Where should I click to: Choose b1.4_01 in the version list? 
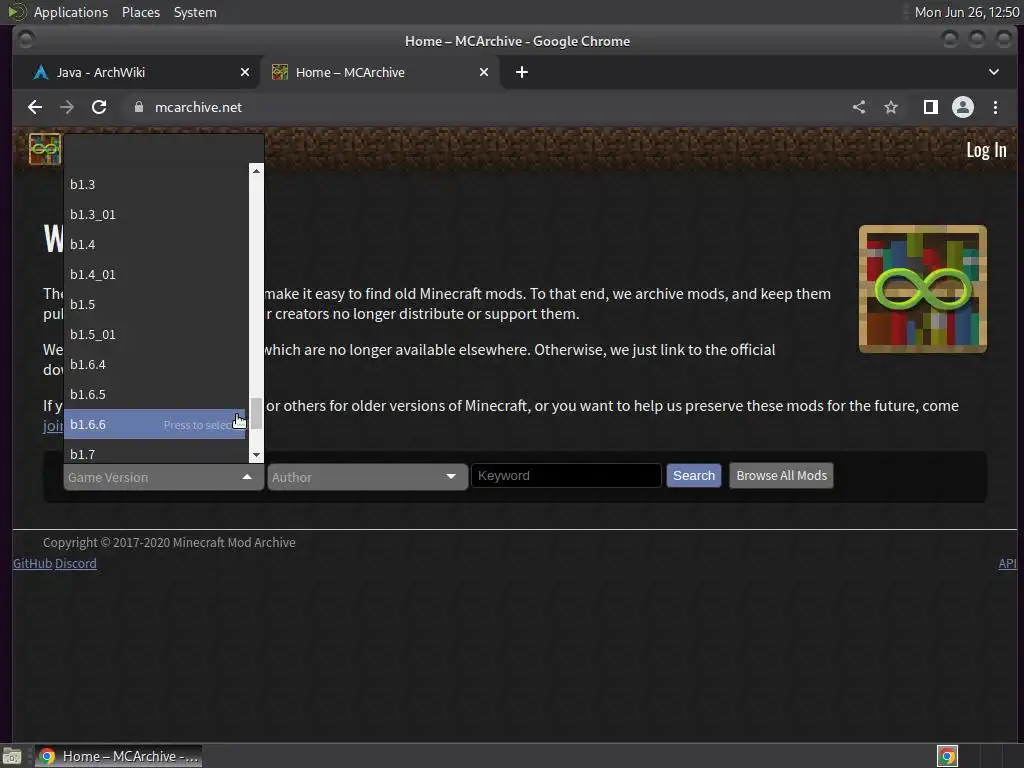155,274
